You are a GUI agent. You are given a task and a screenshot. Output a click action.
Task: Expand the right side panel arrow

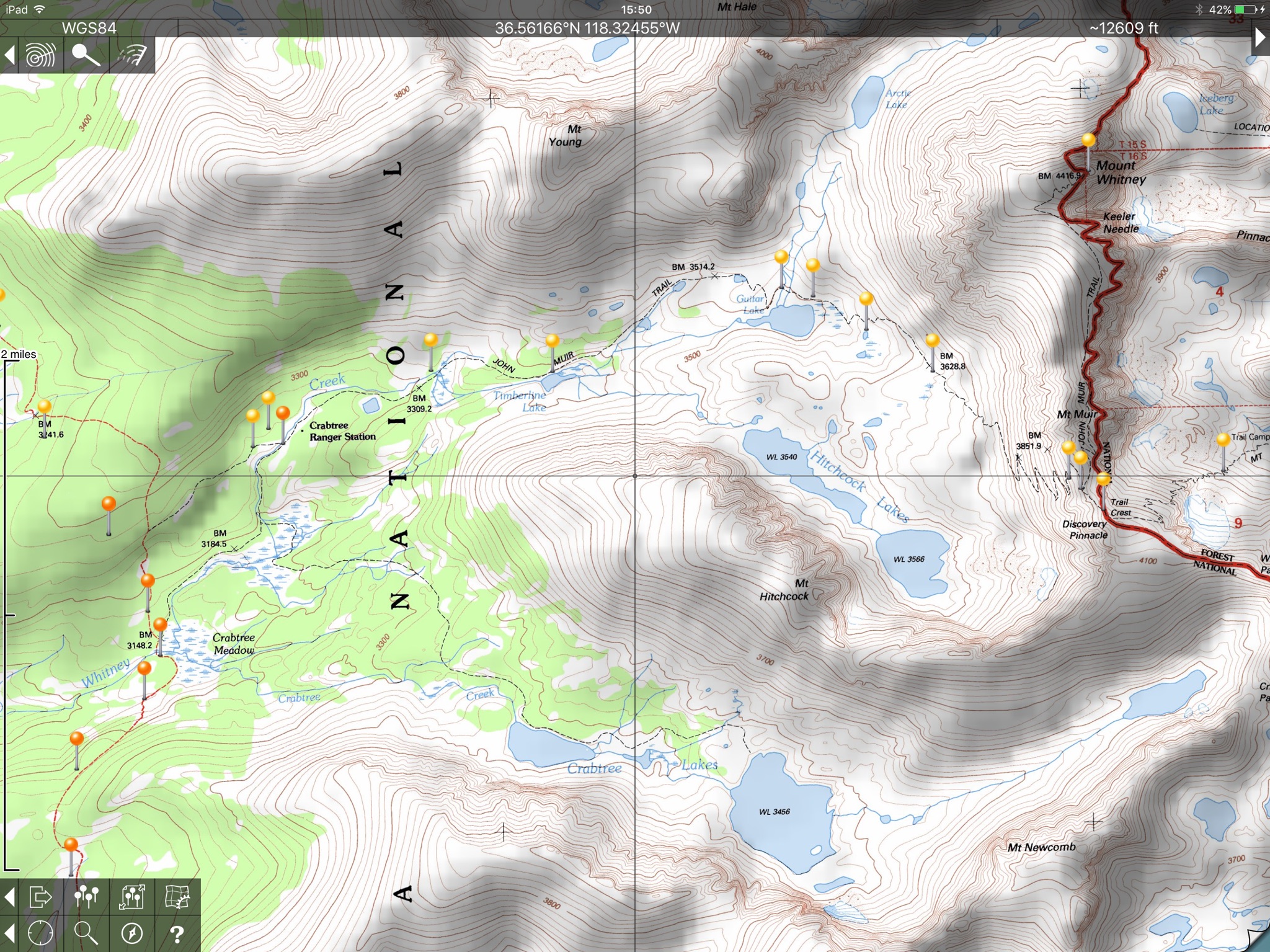[x=1261, y=38]
